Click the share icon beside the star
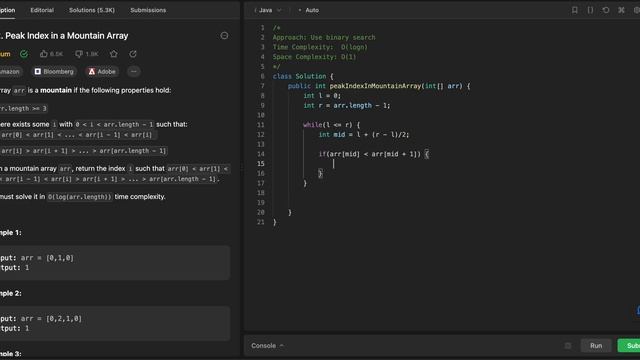Image resolution: width=640 pixels, height=360 pixels. pyautogui.click(x=133, y=54)
